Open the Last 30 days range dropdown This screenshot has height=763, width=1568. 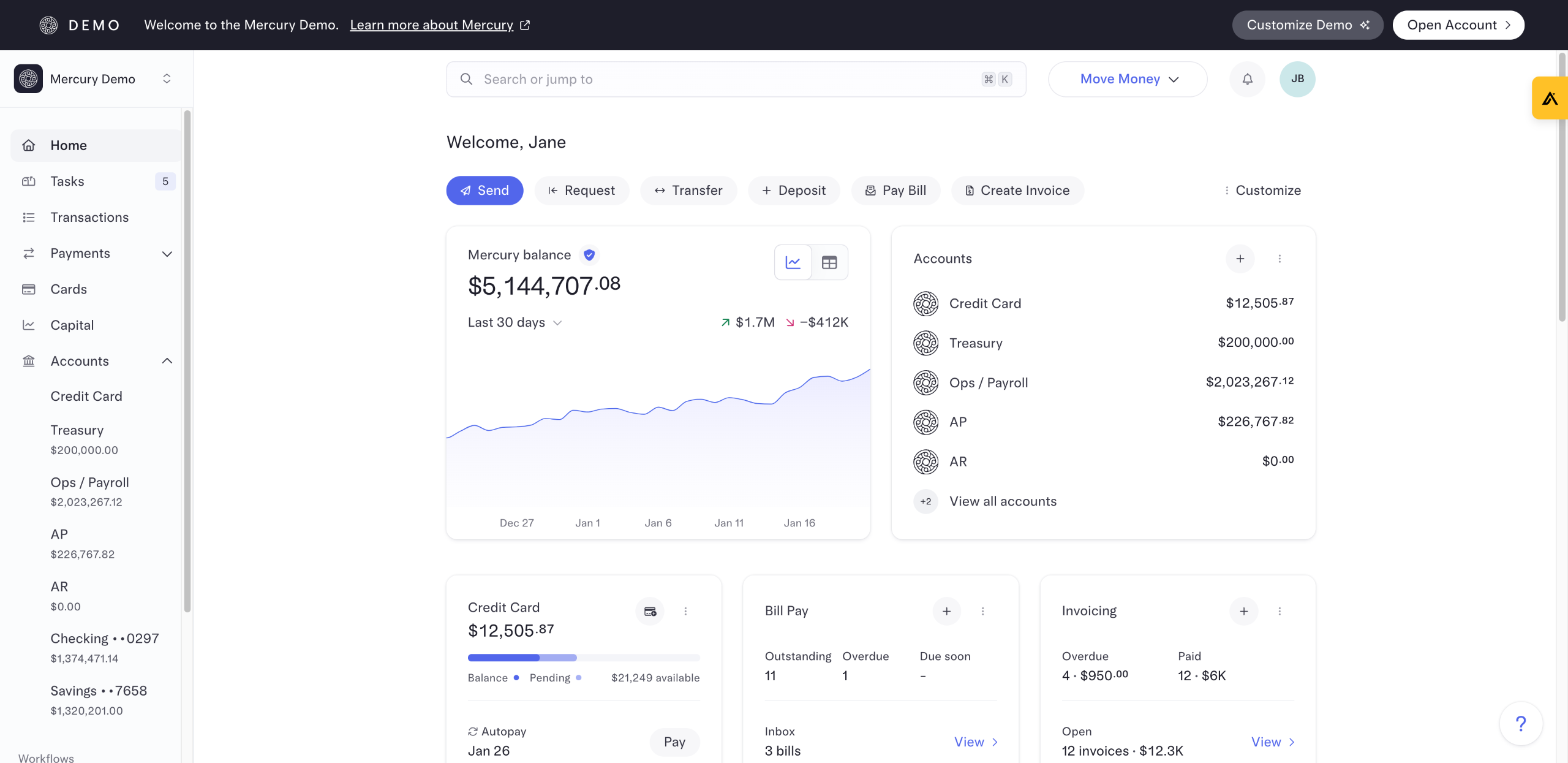coord(514,322)
